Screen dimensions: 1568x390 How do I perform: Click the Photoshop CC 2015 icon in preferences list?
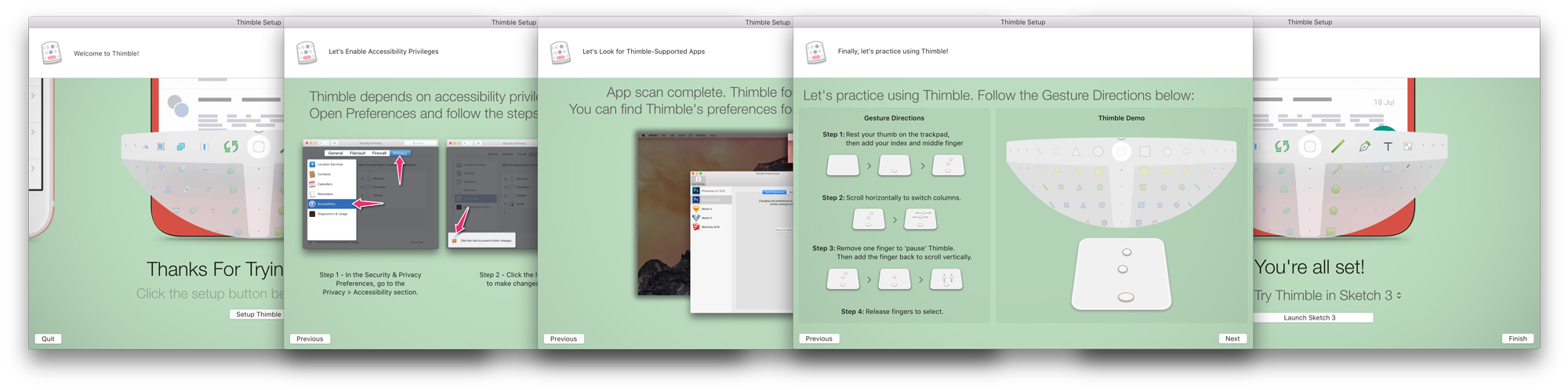pos(695,190)
